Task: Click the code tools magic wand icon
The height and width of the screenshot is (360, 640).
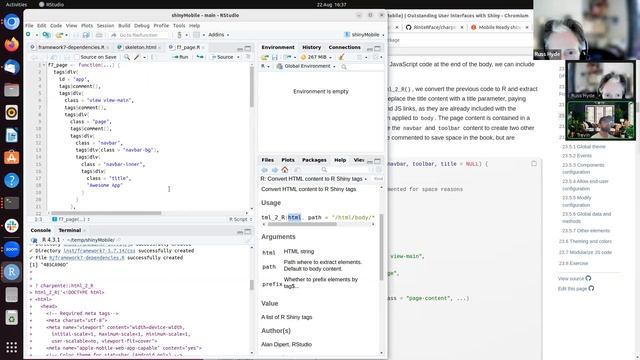Action: tap(137, 57)
